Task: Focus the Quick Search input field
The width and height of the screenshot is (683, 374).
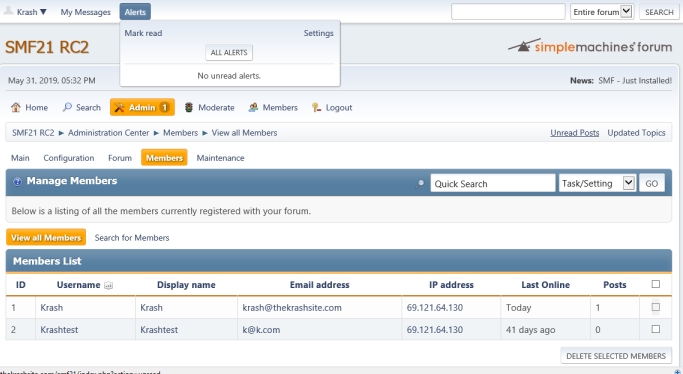Action: [x=493, y=183]
